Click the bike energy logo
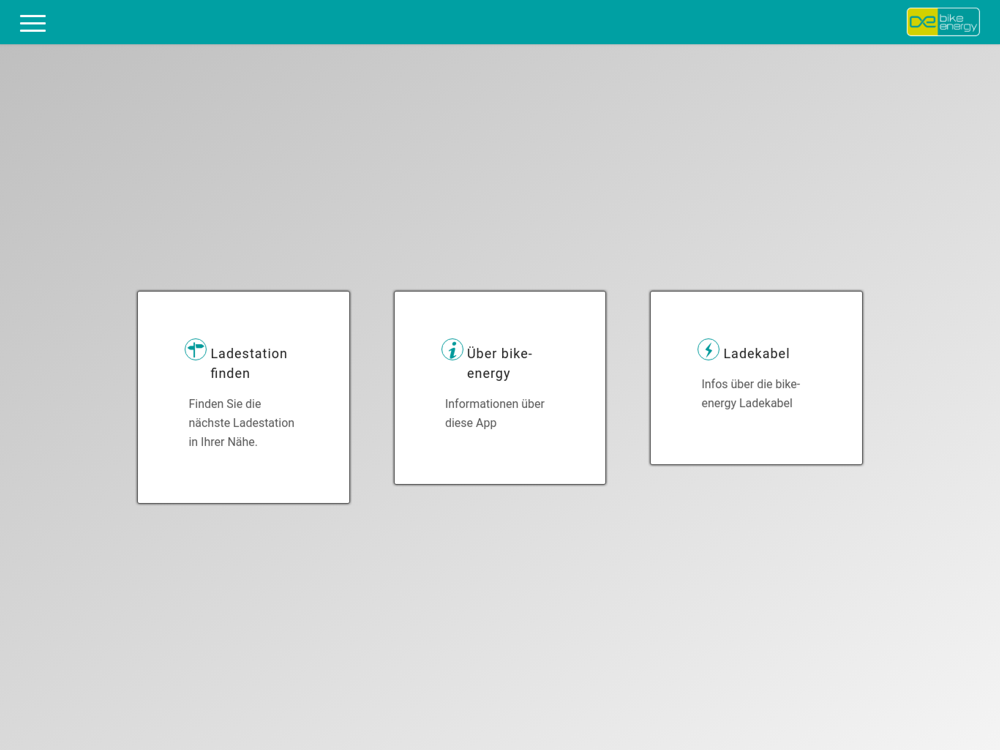This screenshot has width=1000, height=750. (x=943, y=22)
